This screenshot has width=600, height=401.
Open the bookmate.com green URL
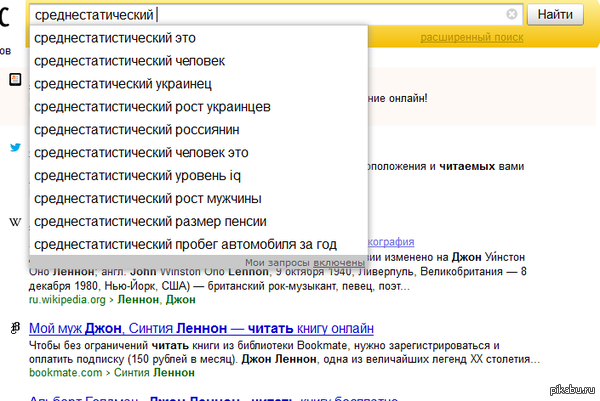tap(65, 373)
